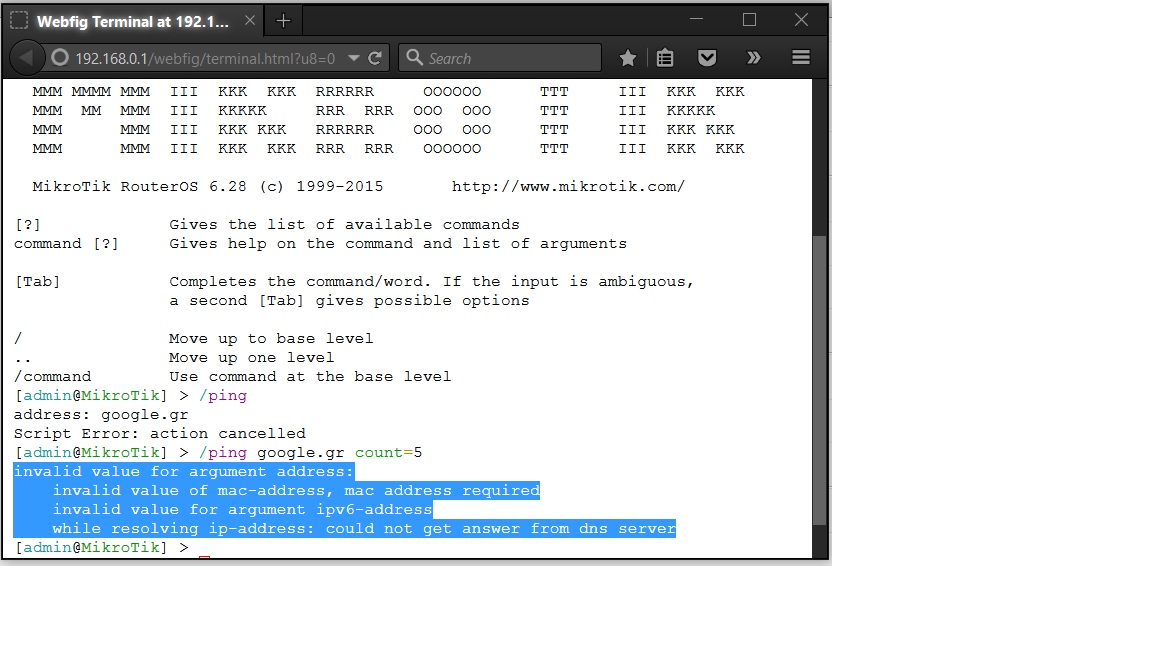The width and height of the screenshot is (1152, 648).
Task: Click 'could not get answer from dns server' line
Action: pos(364,529)
